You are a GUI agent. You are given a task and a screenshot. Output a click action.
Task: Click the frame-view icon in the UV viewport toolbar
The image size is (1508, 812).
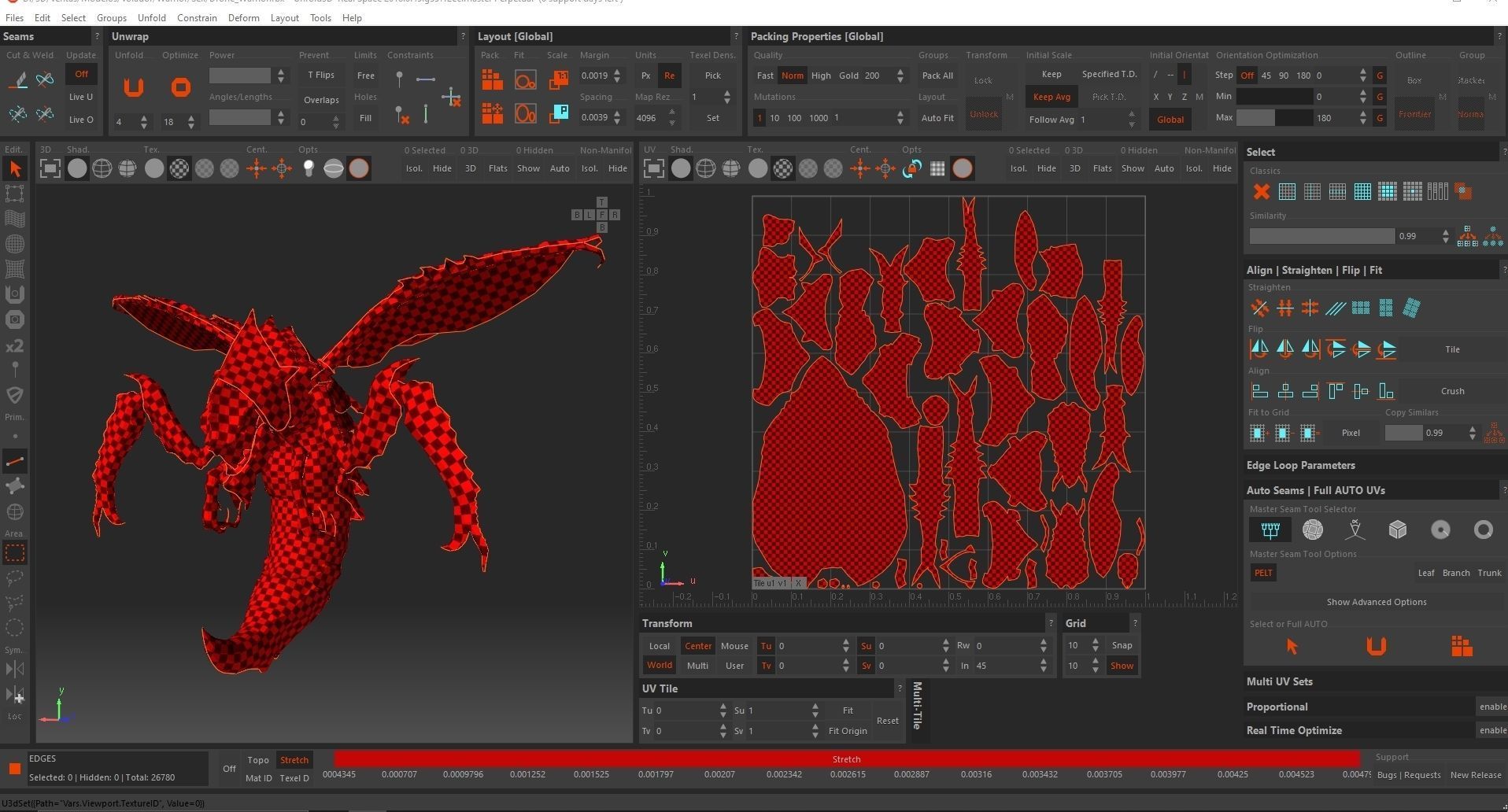point(653,168)
